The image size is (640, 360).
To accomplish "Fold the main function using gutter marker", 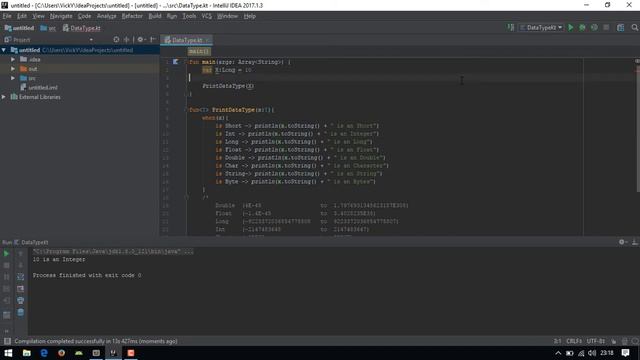I will (187, 62).
